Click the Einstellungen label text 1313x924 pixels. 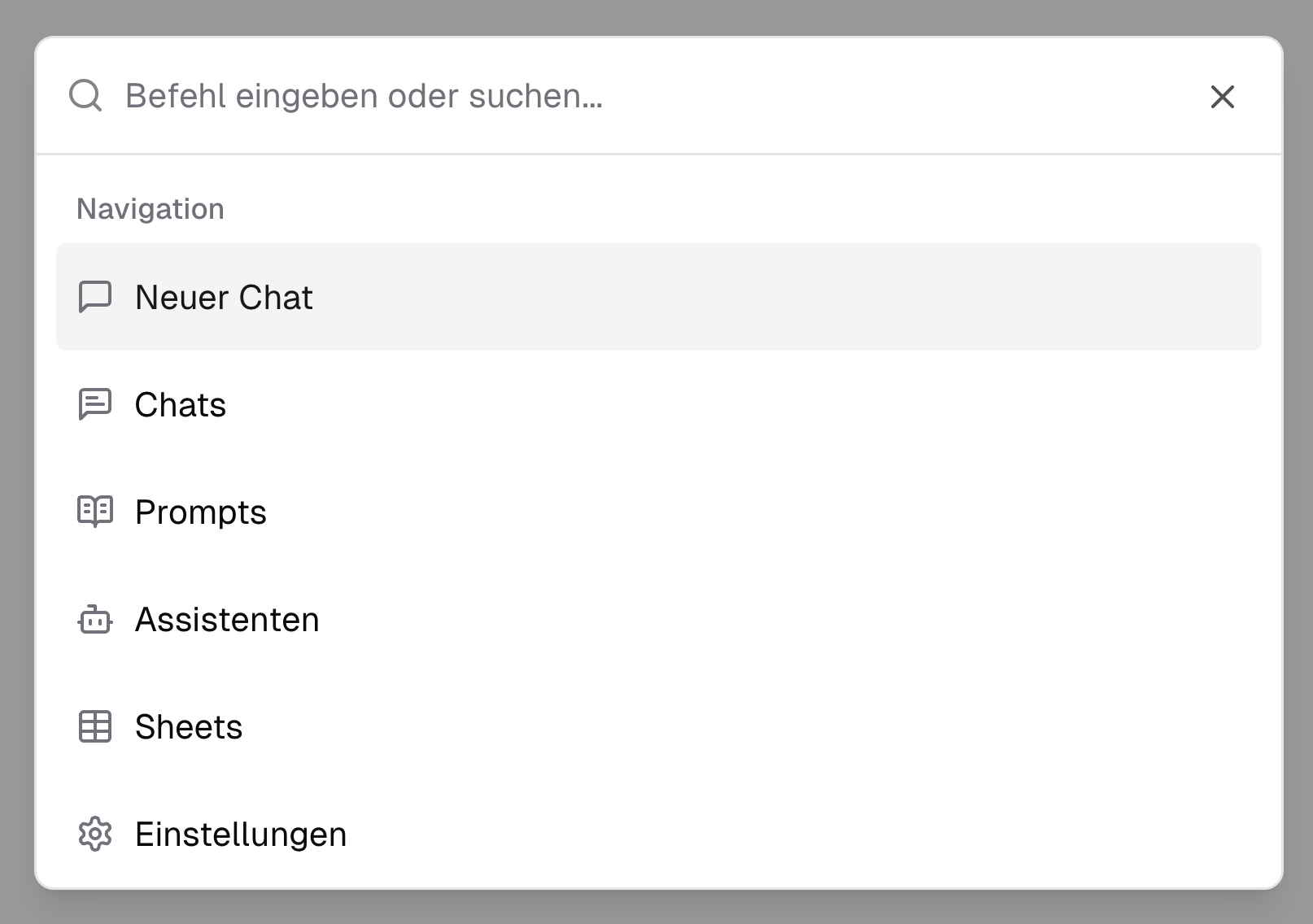(x=240, y=834)
